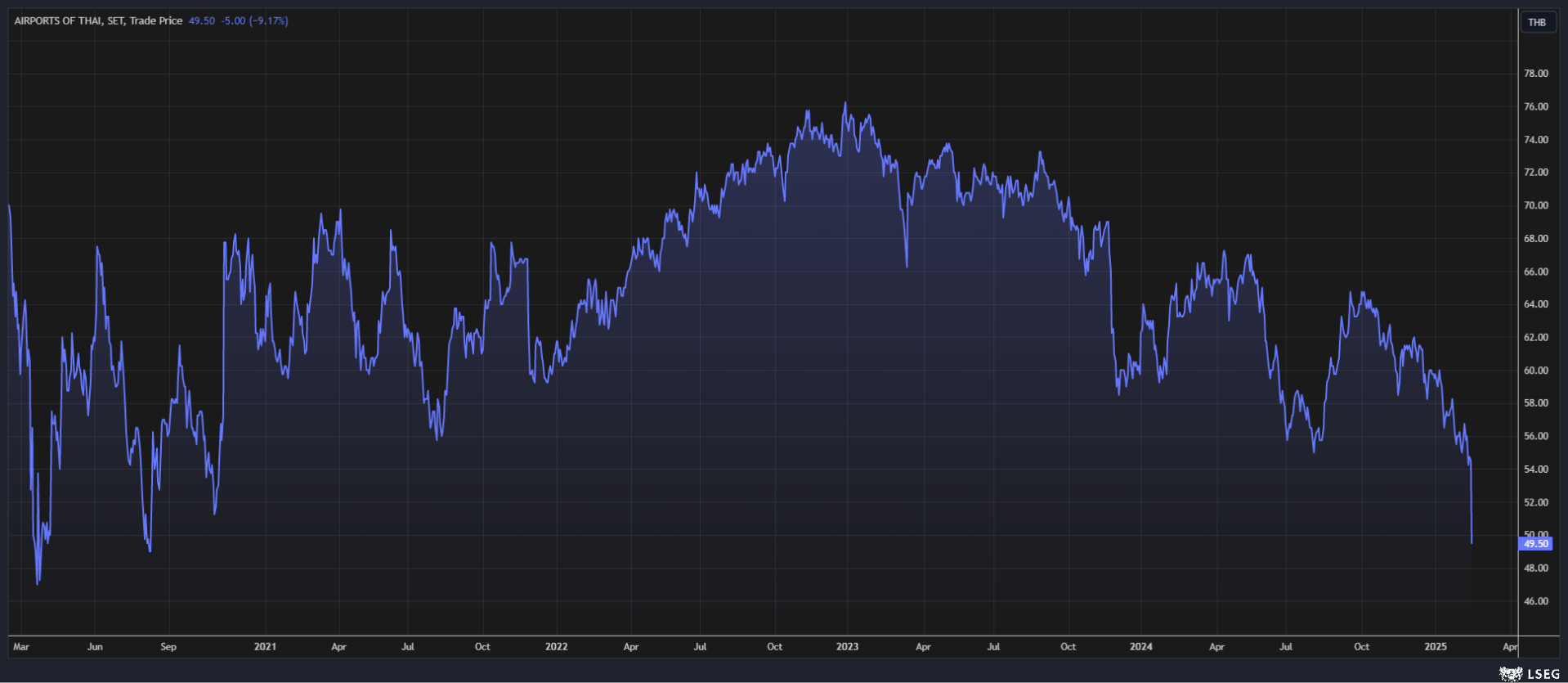Click the THB currency button
Screen dimensions: 1568x683
1537,22
